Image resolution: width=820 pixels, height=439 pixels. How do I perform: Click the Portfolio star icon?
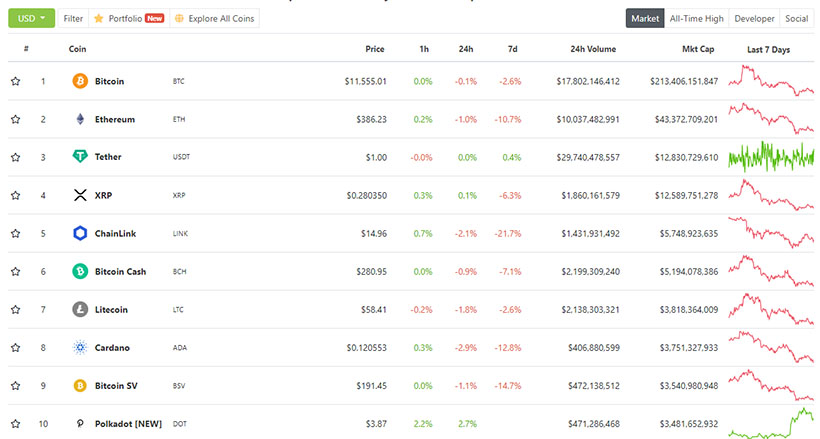pyautogui.click(x=98, y=18)
